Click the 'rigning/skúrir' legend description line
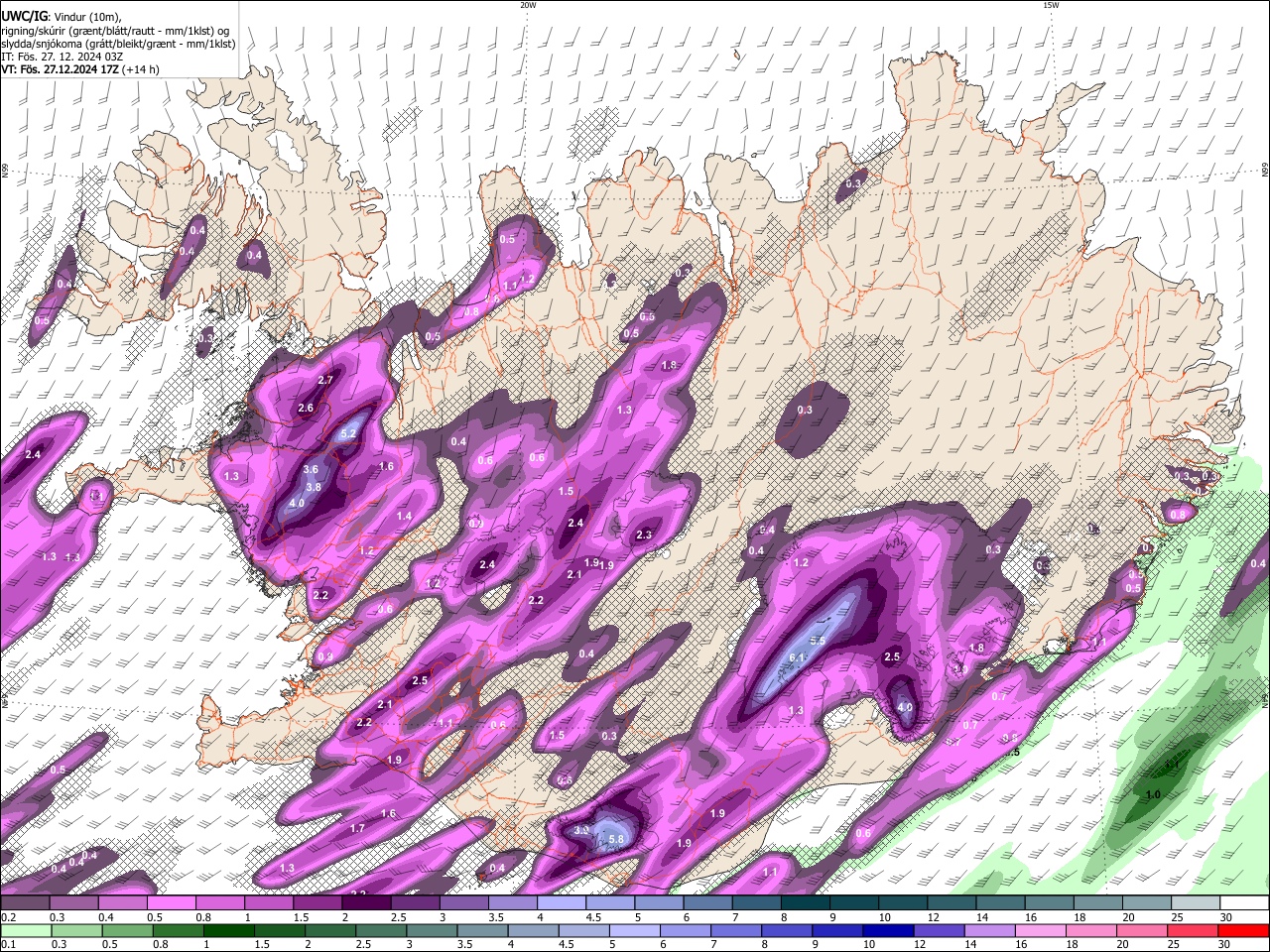 point(115,31)
